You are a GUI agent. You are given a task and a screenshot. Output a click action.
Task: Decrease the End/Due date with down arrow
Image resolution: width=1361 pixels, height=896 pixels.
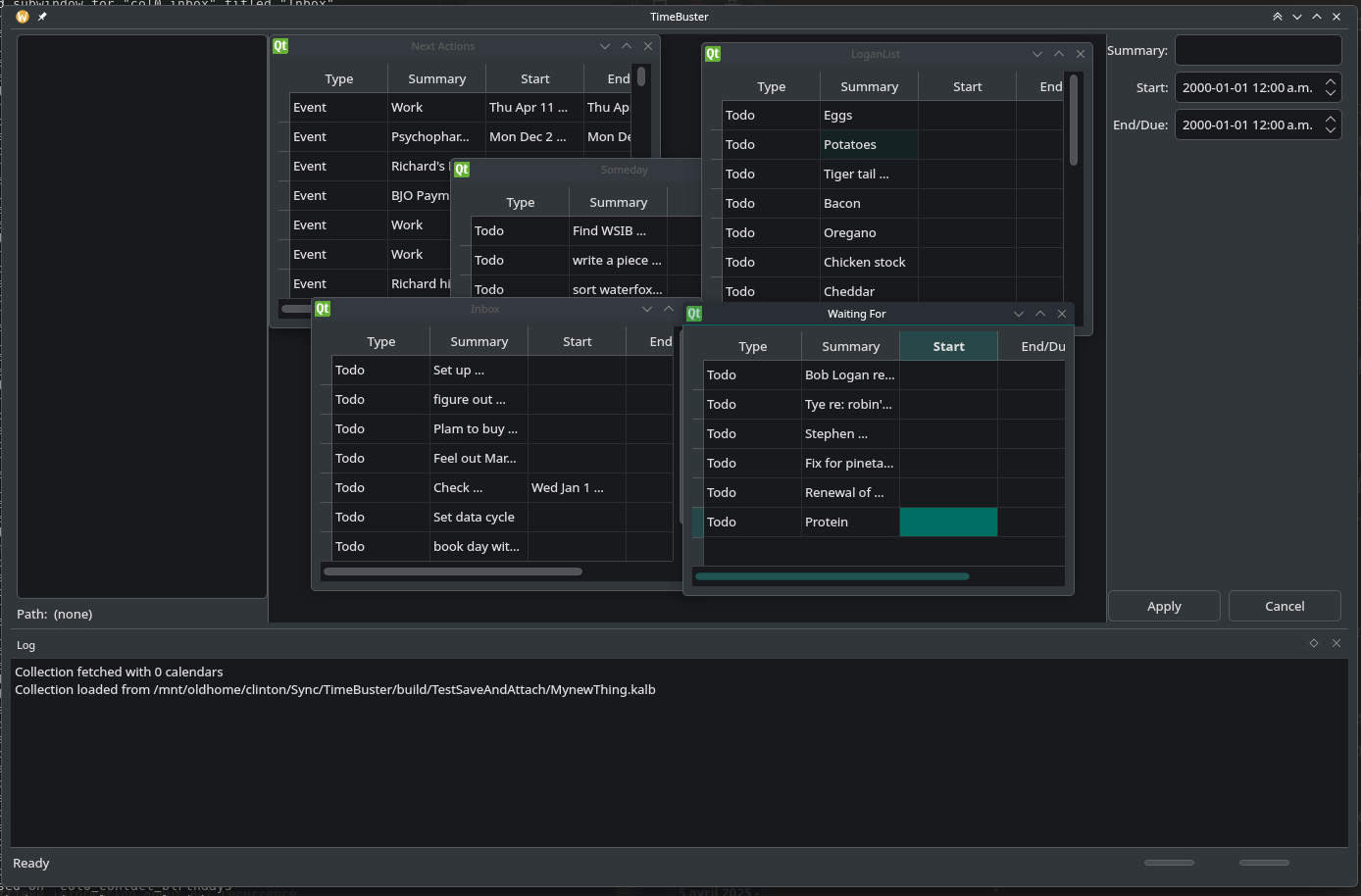tap(1331, 130)
